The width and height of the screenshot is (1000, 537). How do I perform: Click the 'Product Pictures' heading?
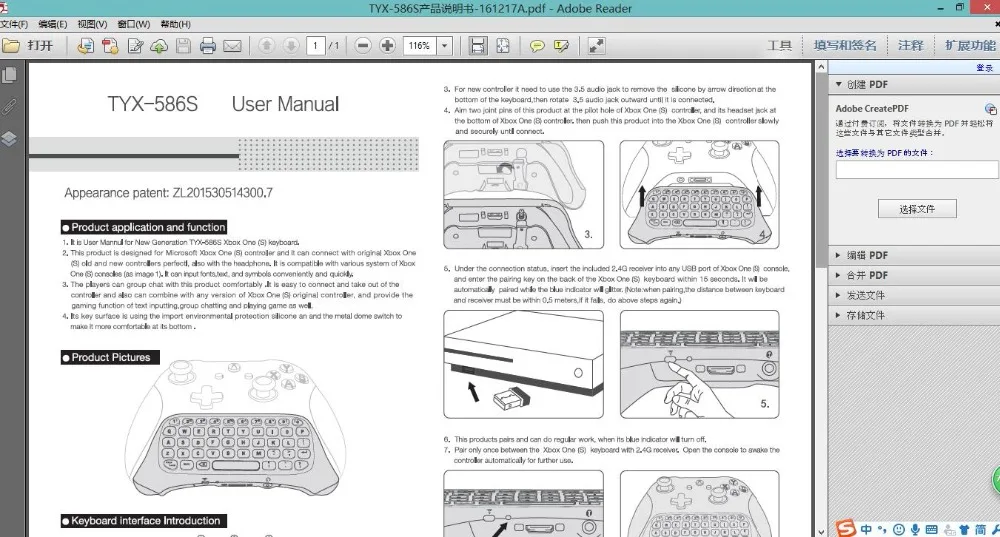coord(110,358)
